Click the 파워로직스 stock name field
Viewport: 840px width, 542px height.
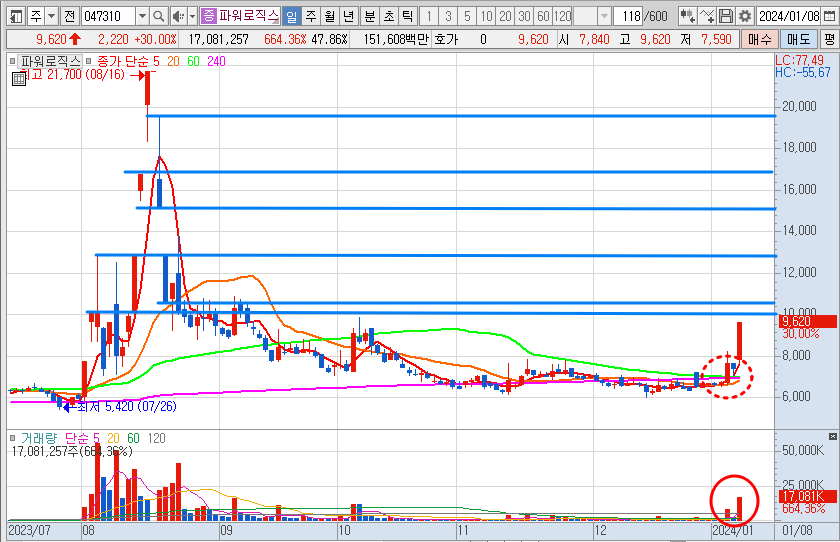click(x=248, y=17)
